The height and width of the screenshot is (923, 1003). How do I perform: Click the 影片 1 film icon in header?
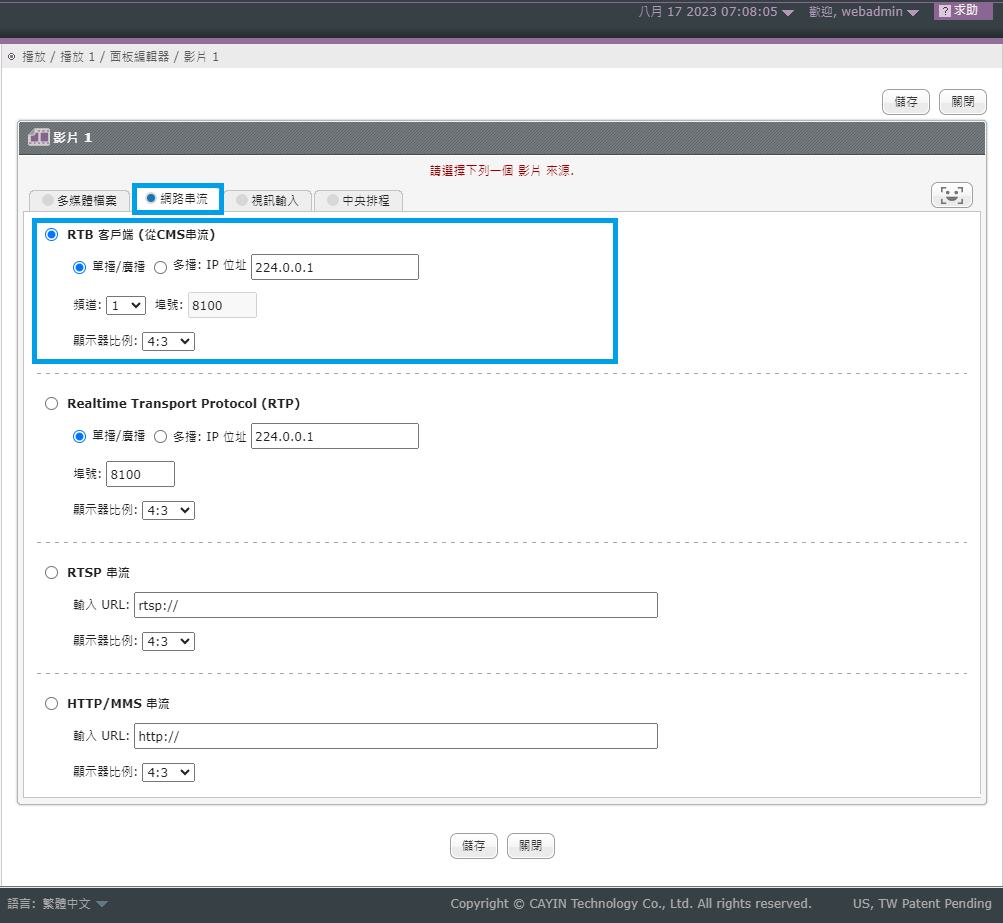(x=38, y=137)
